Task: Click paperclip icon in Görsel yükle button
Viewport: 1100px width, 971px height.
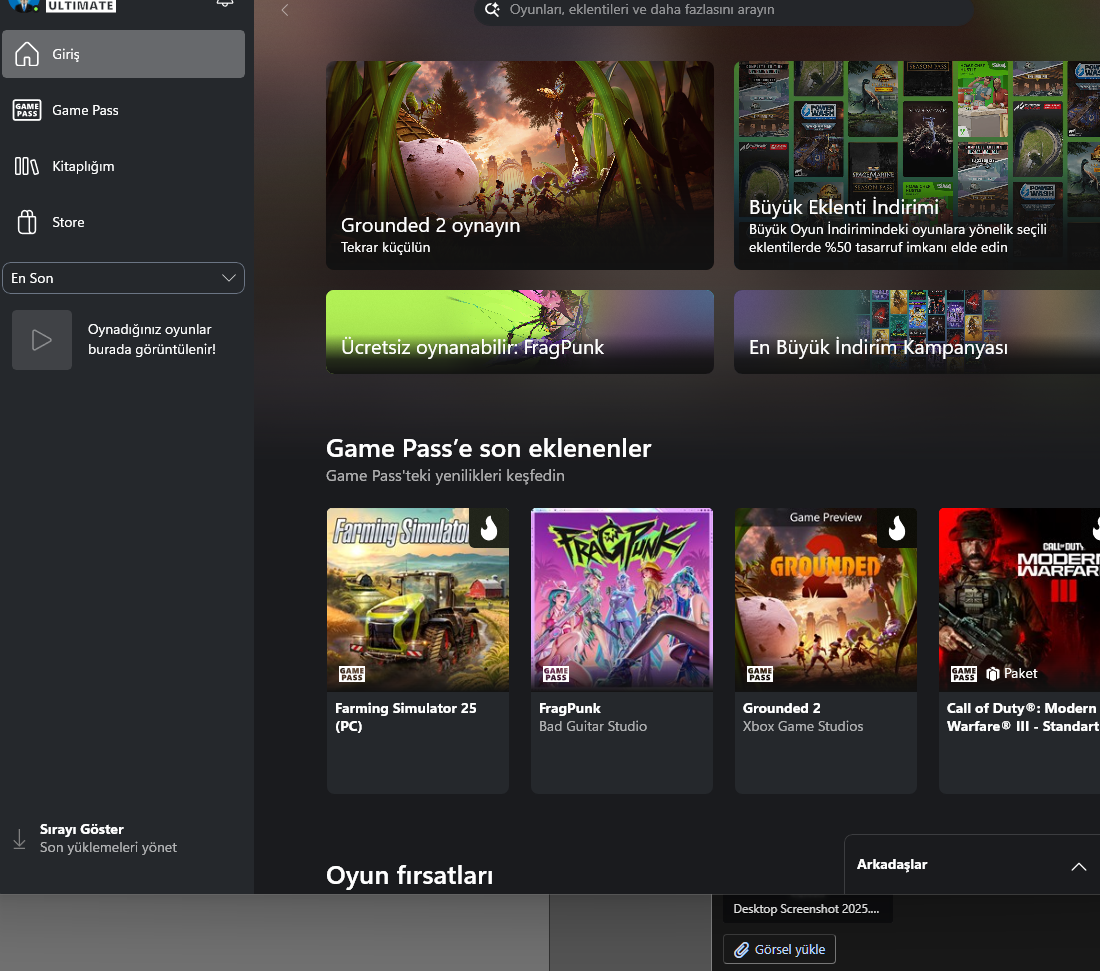Action: click(742, 950)
